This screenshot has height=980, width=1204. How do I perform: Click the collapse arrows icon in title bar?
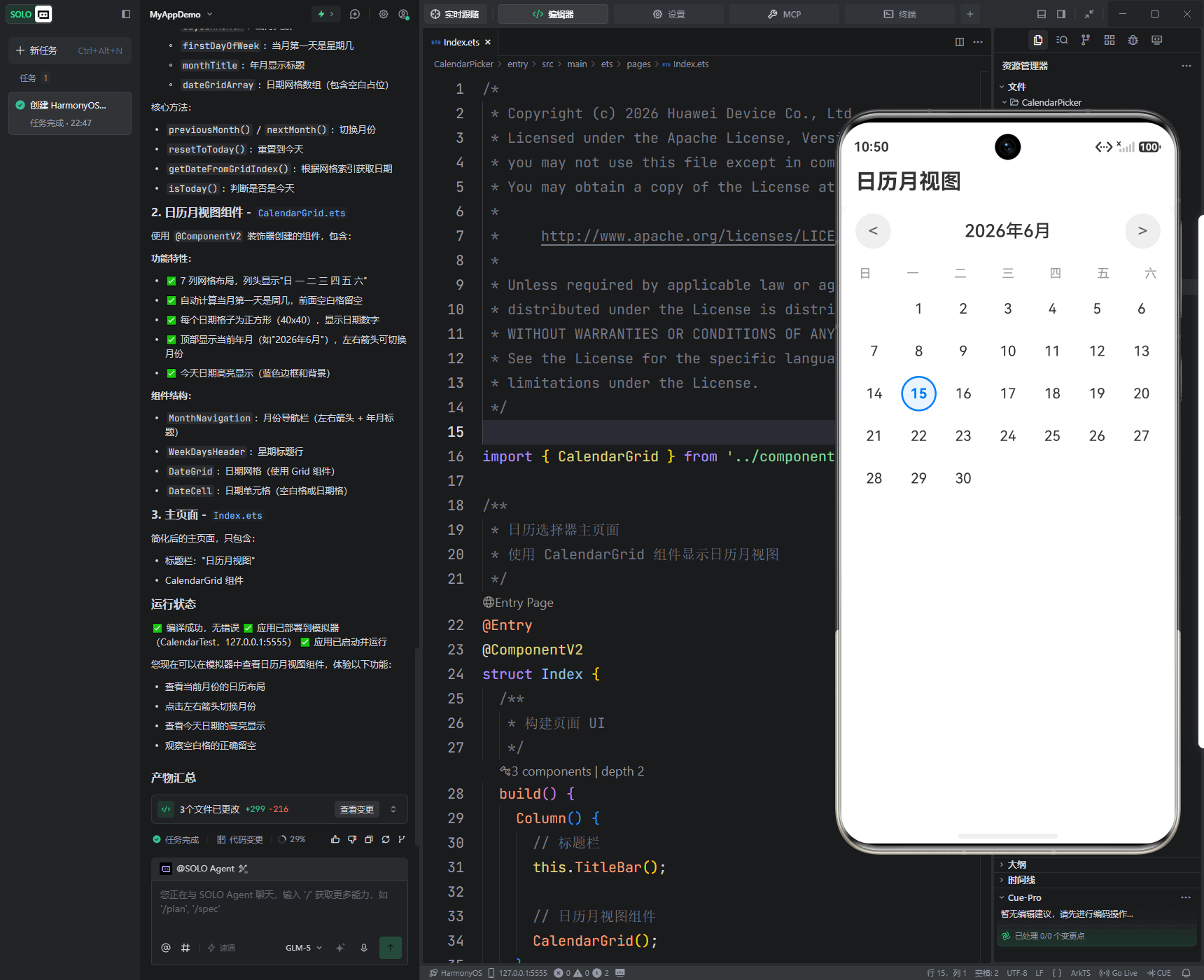coord(1089,14)
